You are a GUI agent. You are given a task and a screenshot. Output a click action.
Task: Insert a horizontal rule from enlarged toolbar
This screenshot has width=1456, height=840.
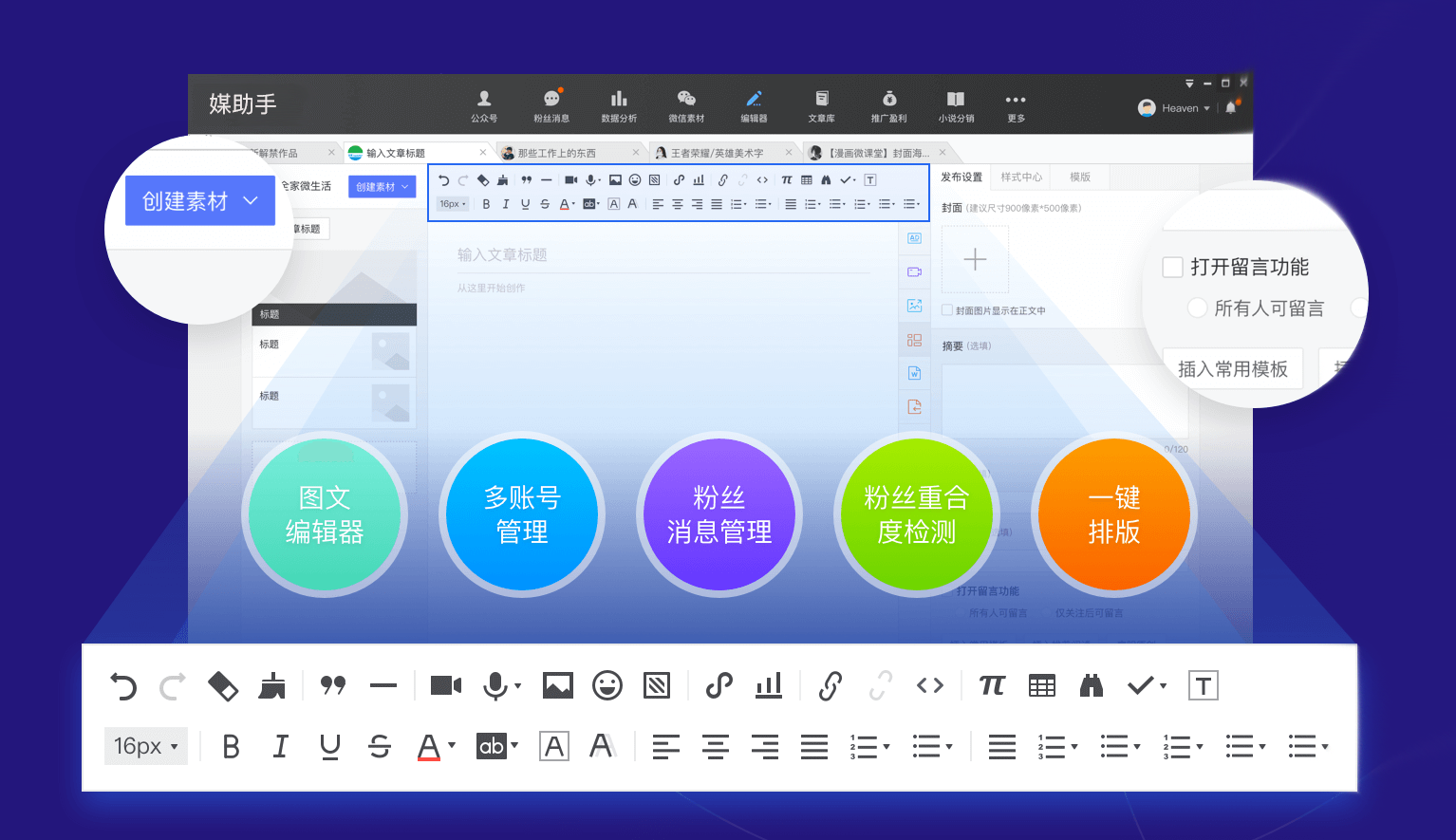click(383, 685)
